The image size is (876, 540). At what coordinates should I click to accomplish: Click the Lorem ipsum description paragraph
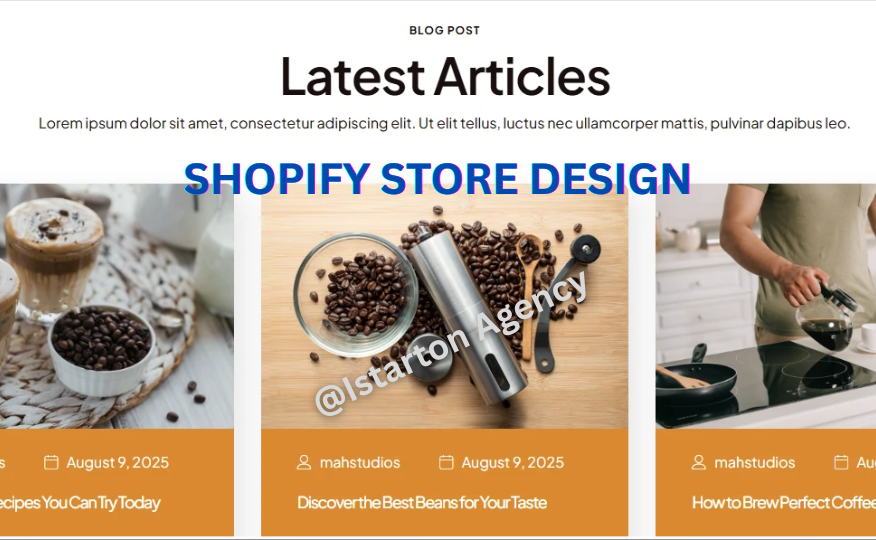pyautogui.click(x=444, y=123)
